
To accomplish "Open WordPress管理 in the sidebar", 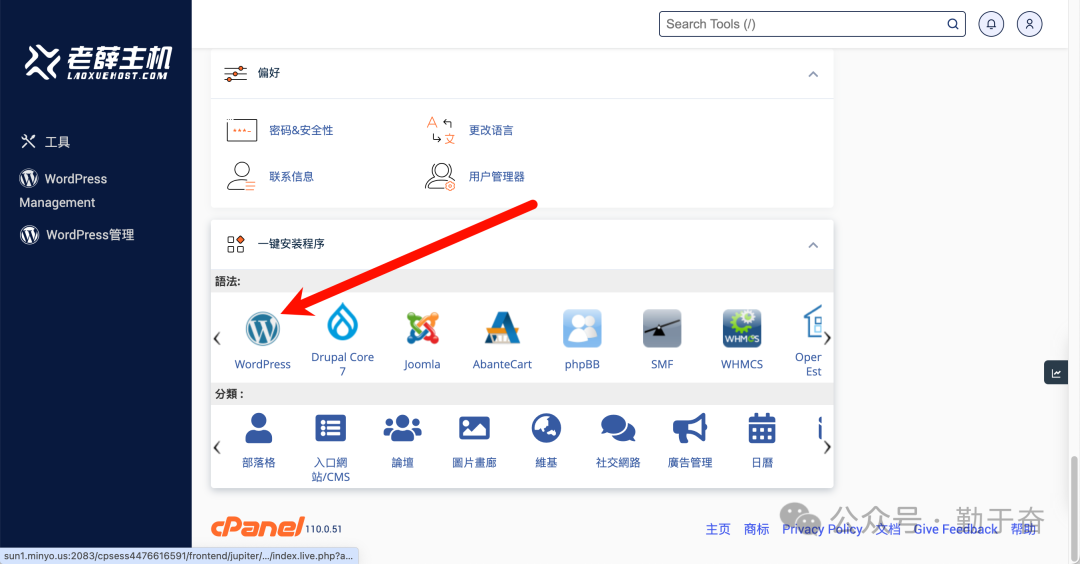I will click(x=89, y=235).
